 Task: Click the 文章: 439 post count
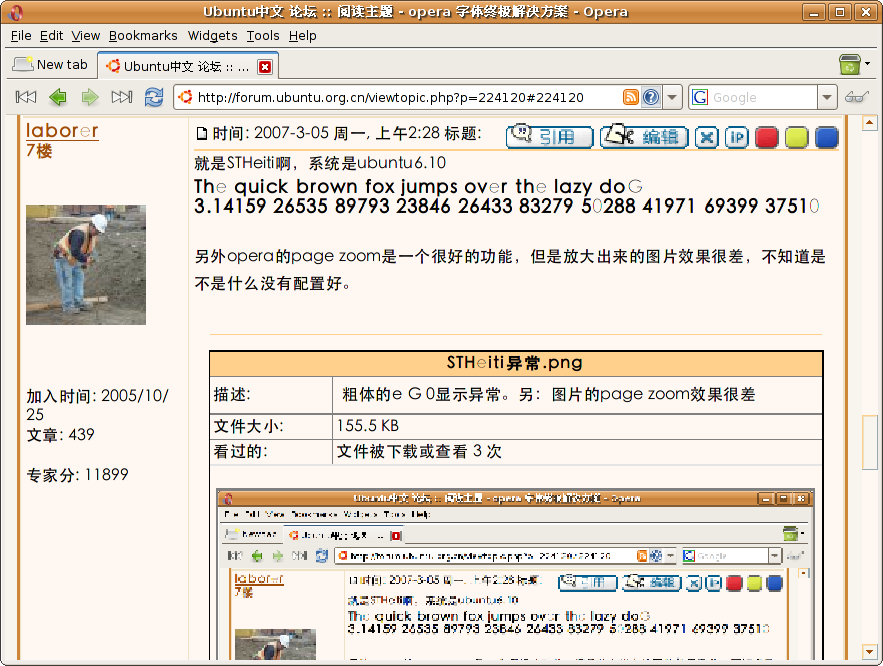[x=61, y=435]
